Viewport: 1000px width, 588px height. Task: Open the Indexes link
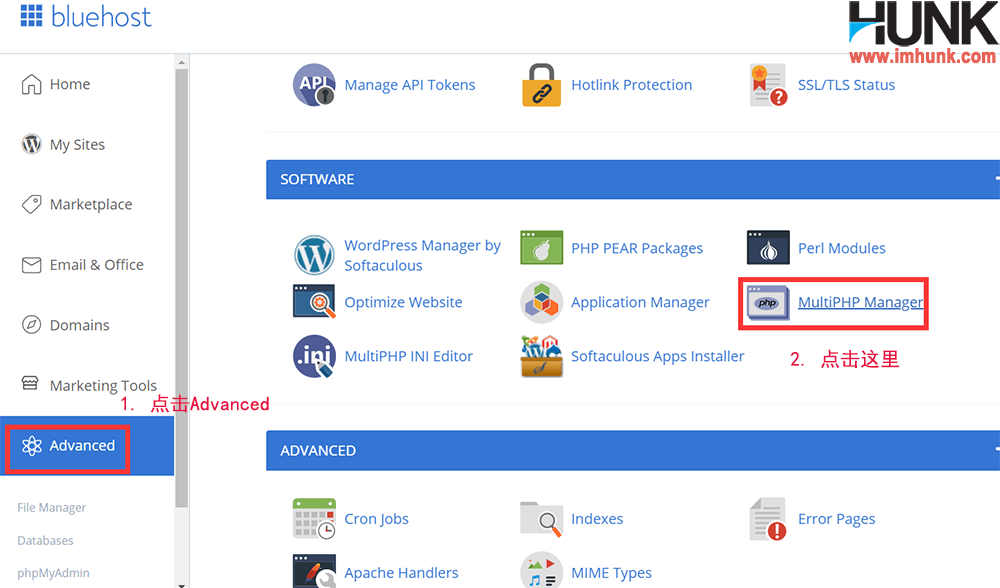coord(597,518)
